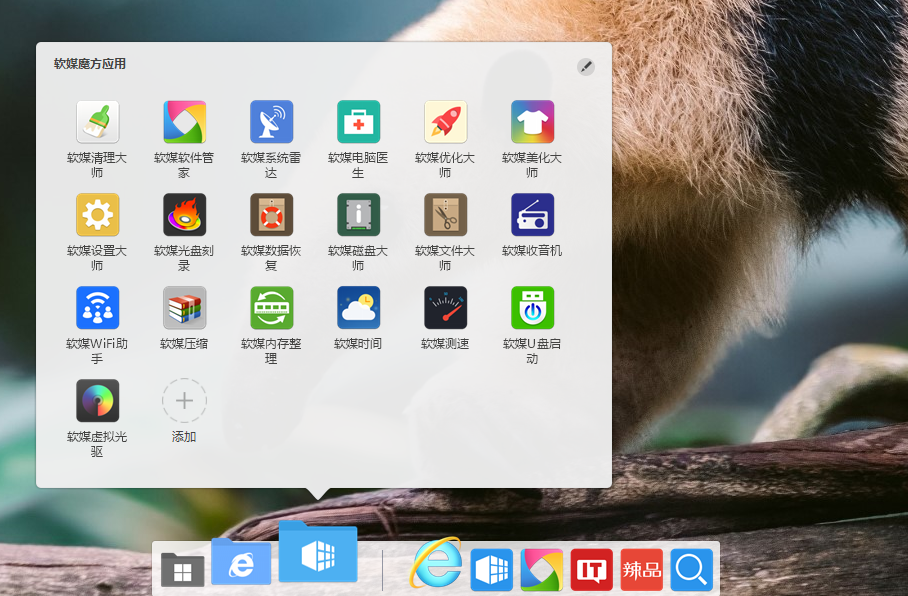Click the enlarged 魔方 cube folder in dock

tap(318, 551)
